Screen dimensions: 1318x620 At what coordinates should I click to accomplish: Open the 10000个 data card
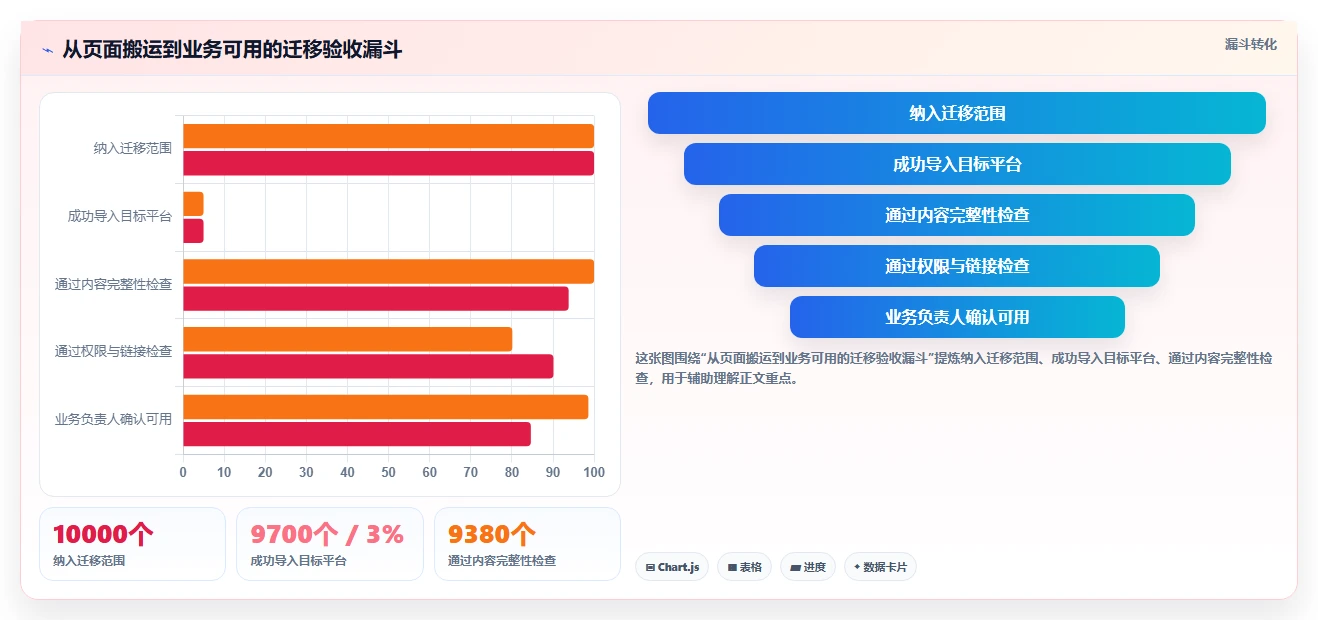[132, 544]
